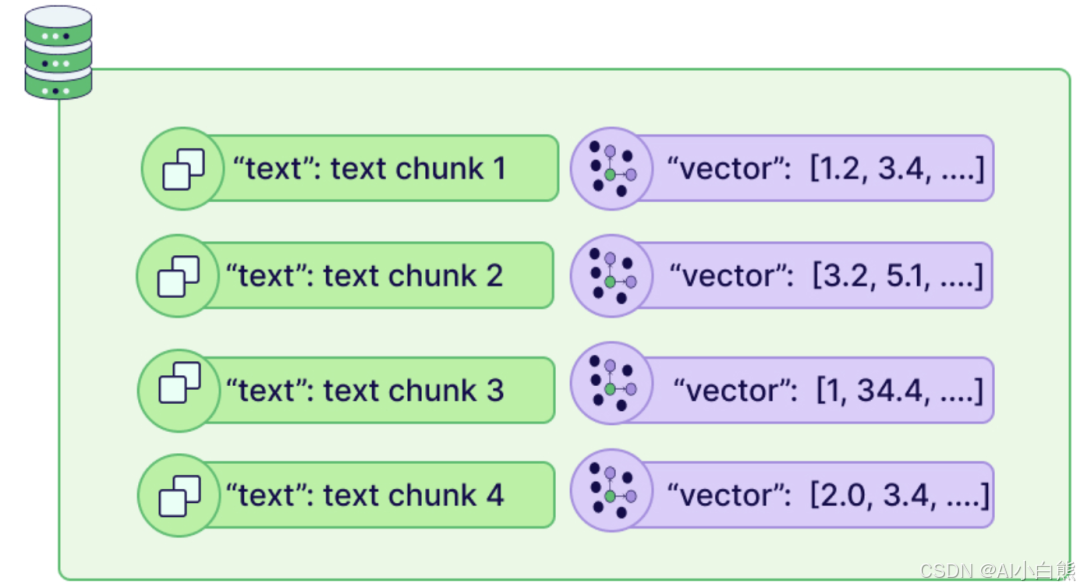Click the copy icon beside text chunk 2
This screenshot has width=1080, height=588.
[x=178, y=276]
